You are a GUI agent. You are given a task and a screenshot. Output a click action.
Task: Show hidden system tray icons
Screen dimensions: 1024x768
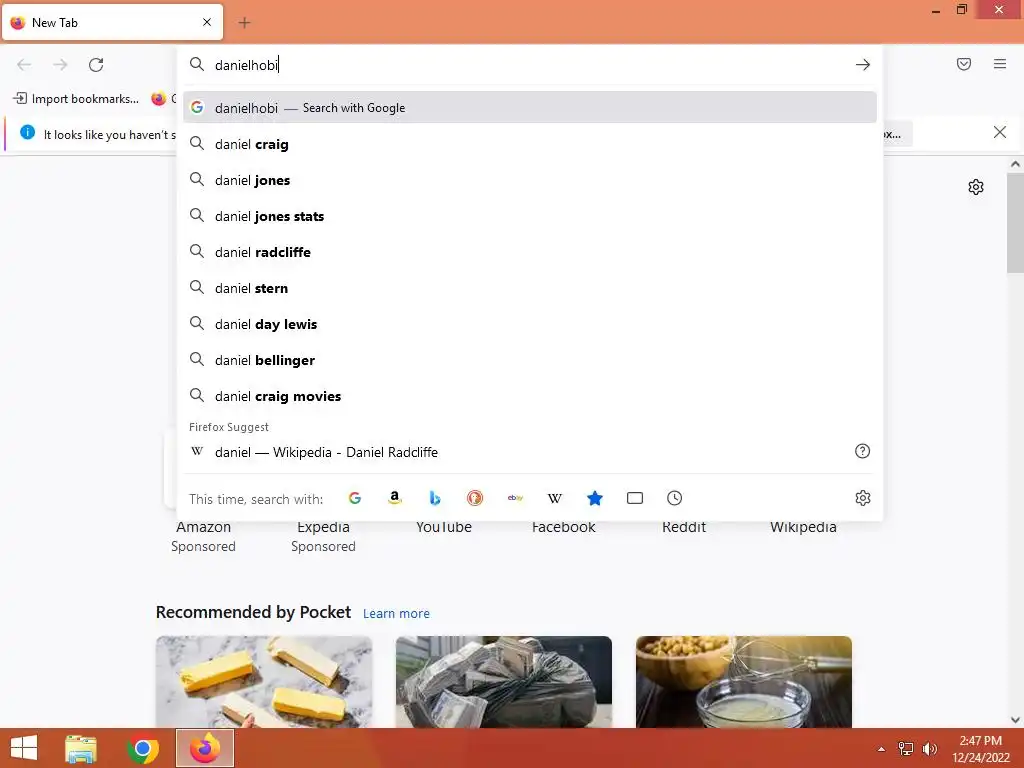(881, 749)
